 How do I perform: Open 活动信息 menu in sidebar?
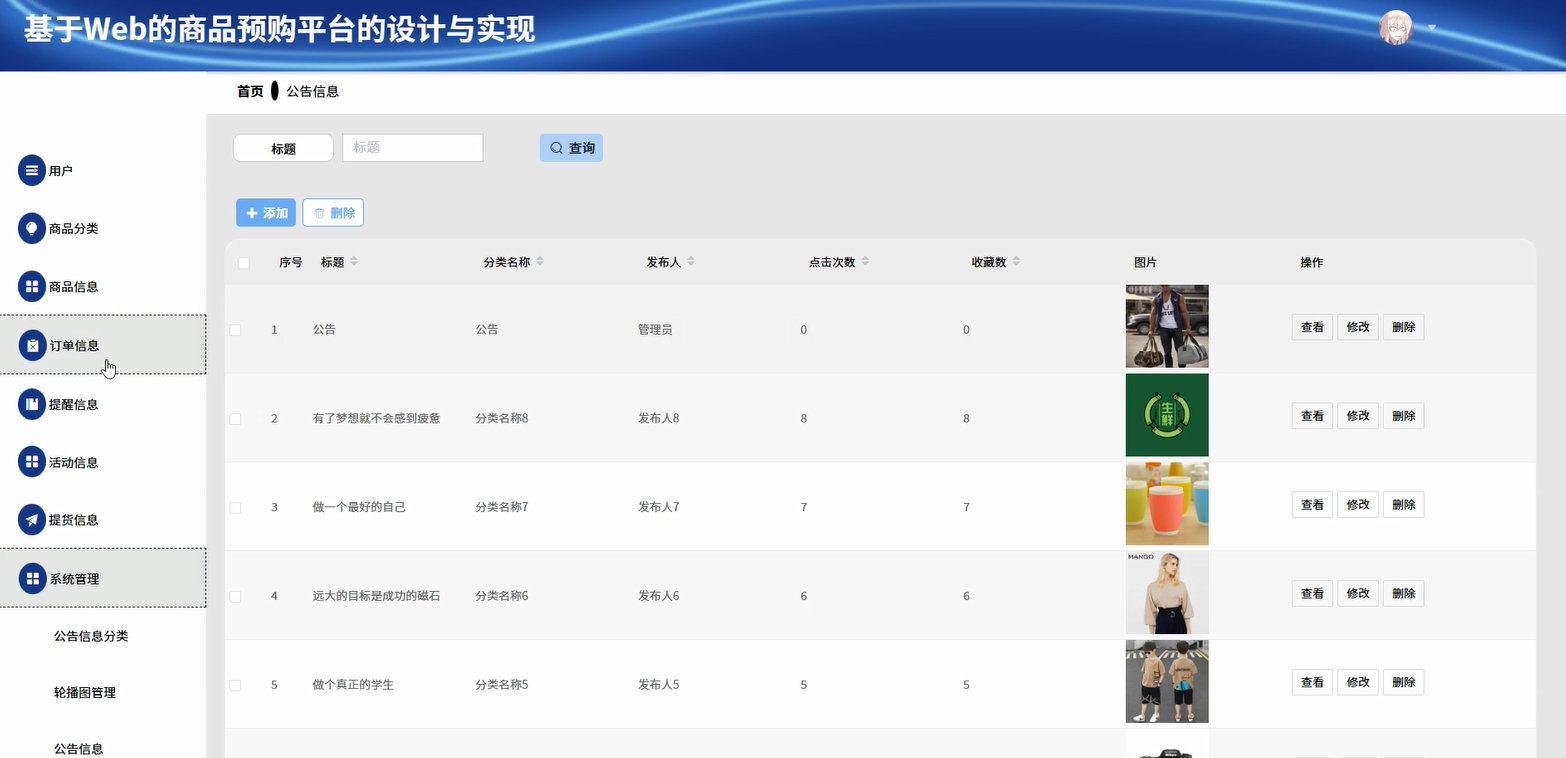(x=103, y=462)
